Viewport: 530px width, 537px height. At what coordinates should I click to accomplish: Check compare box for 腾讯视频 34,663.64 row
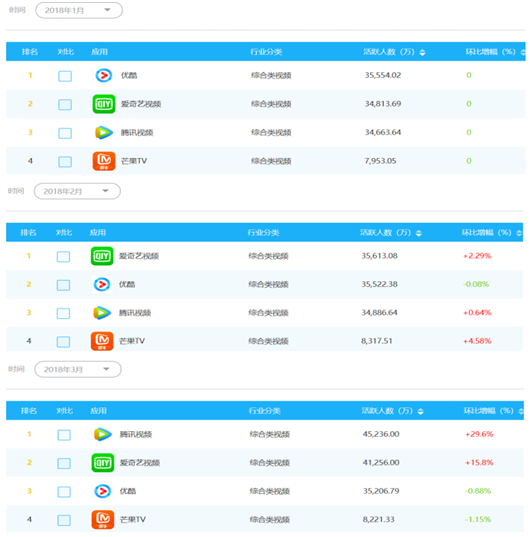[x=65, y=133]
